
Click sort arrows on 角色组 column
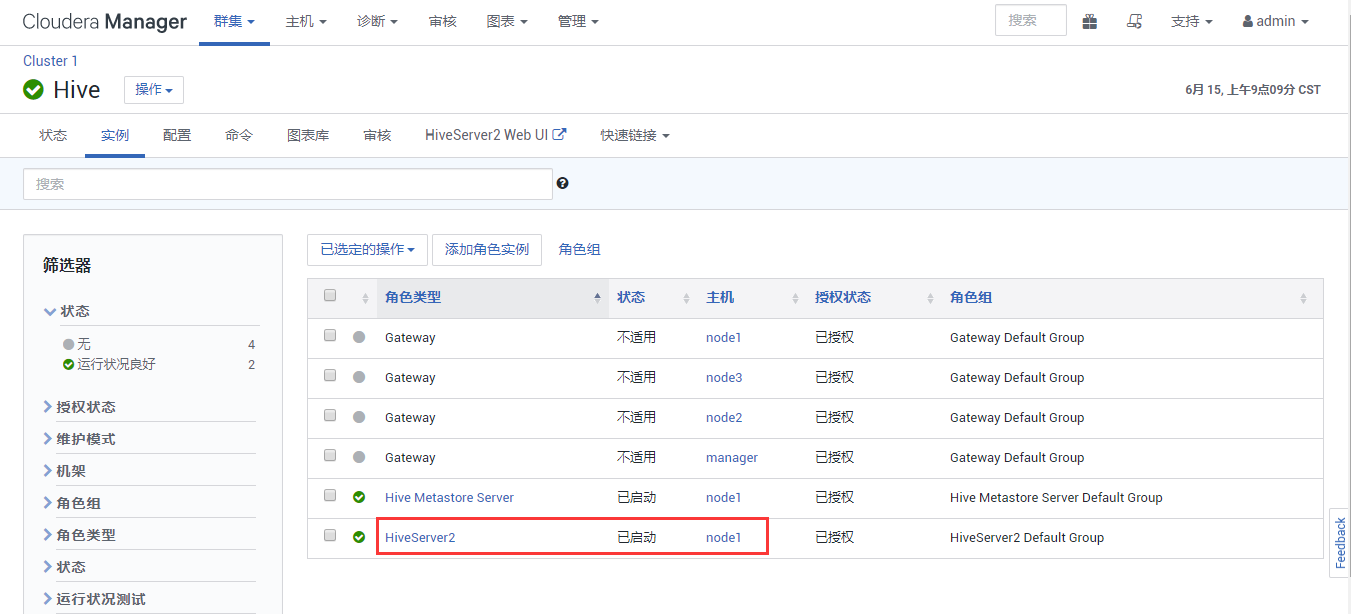[1303, 298]
